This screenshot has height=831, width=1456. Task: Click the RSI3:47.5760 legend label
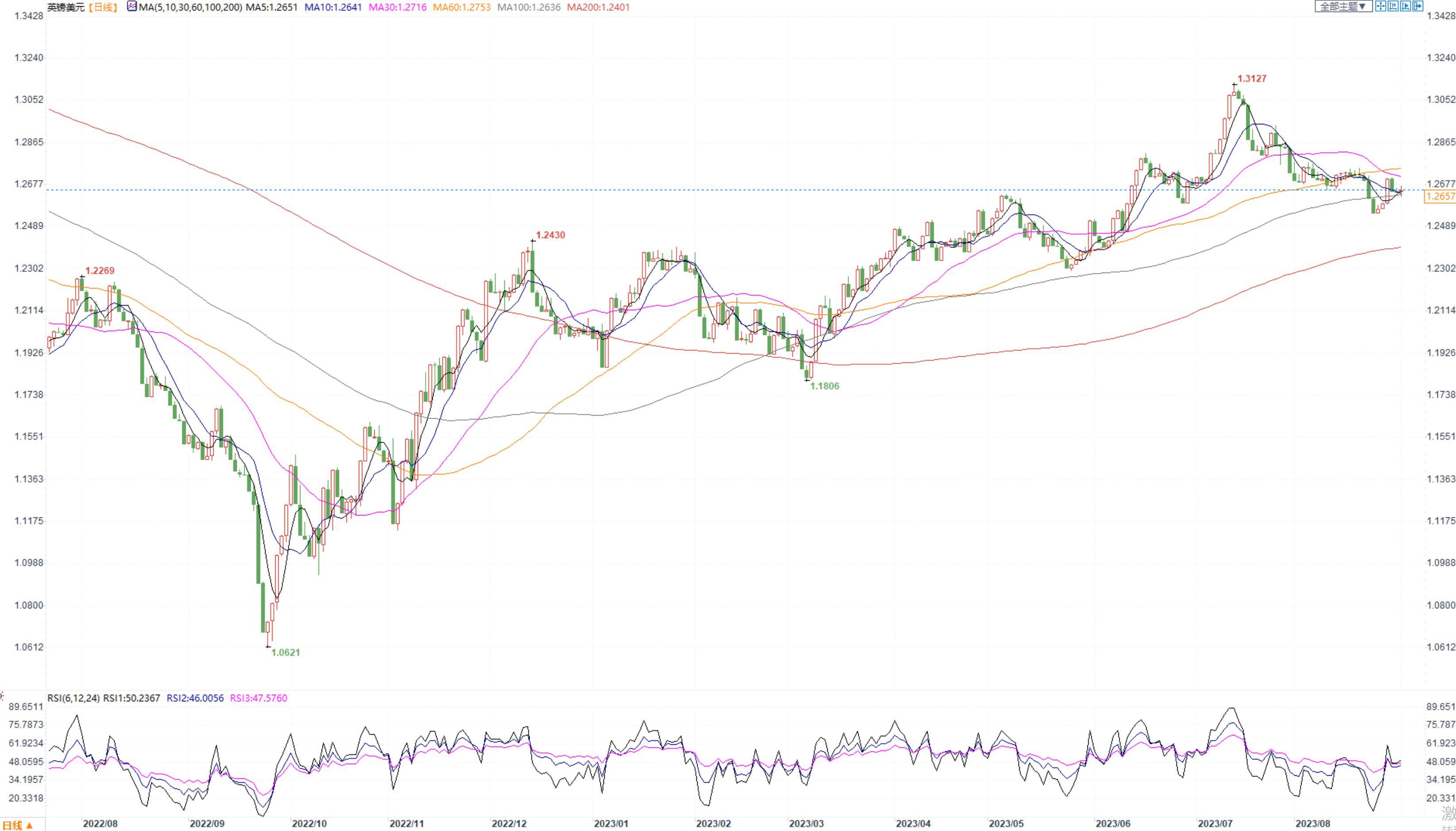pyautogui.click(x=258, y=698)
